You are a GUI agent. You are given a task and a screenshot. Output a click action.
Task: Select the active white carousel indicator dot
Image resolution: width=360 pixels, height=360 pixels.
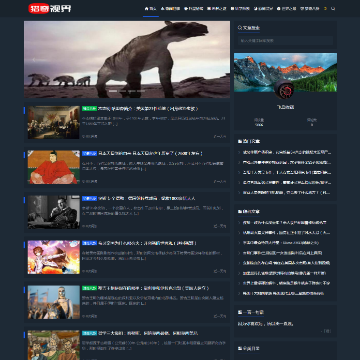pos(113,91)
